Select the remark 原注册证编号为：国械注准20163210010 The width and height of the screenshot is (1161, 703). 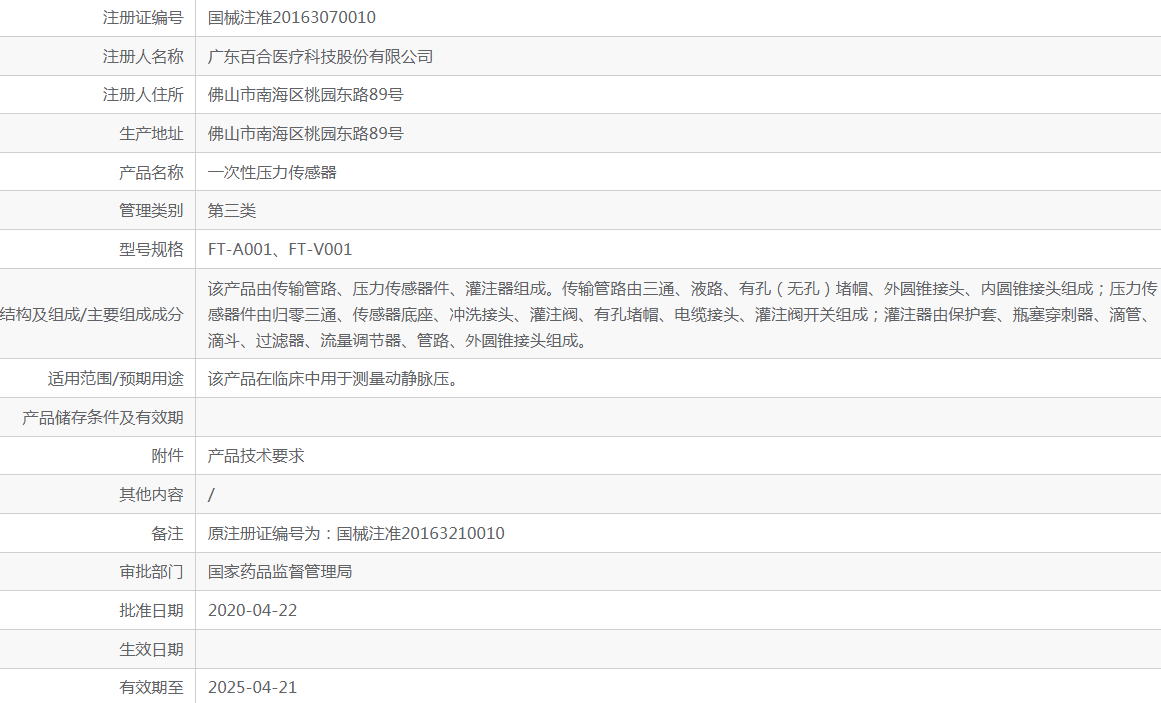pos(356,533)
